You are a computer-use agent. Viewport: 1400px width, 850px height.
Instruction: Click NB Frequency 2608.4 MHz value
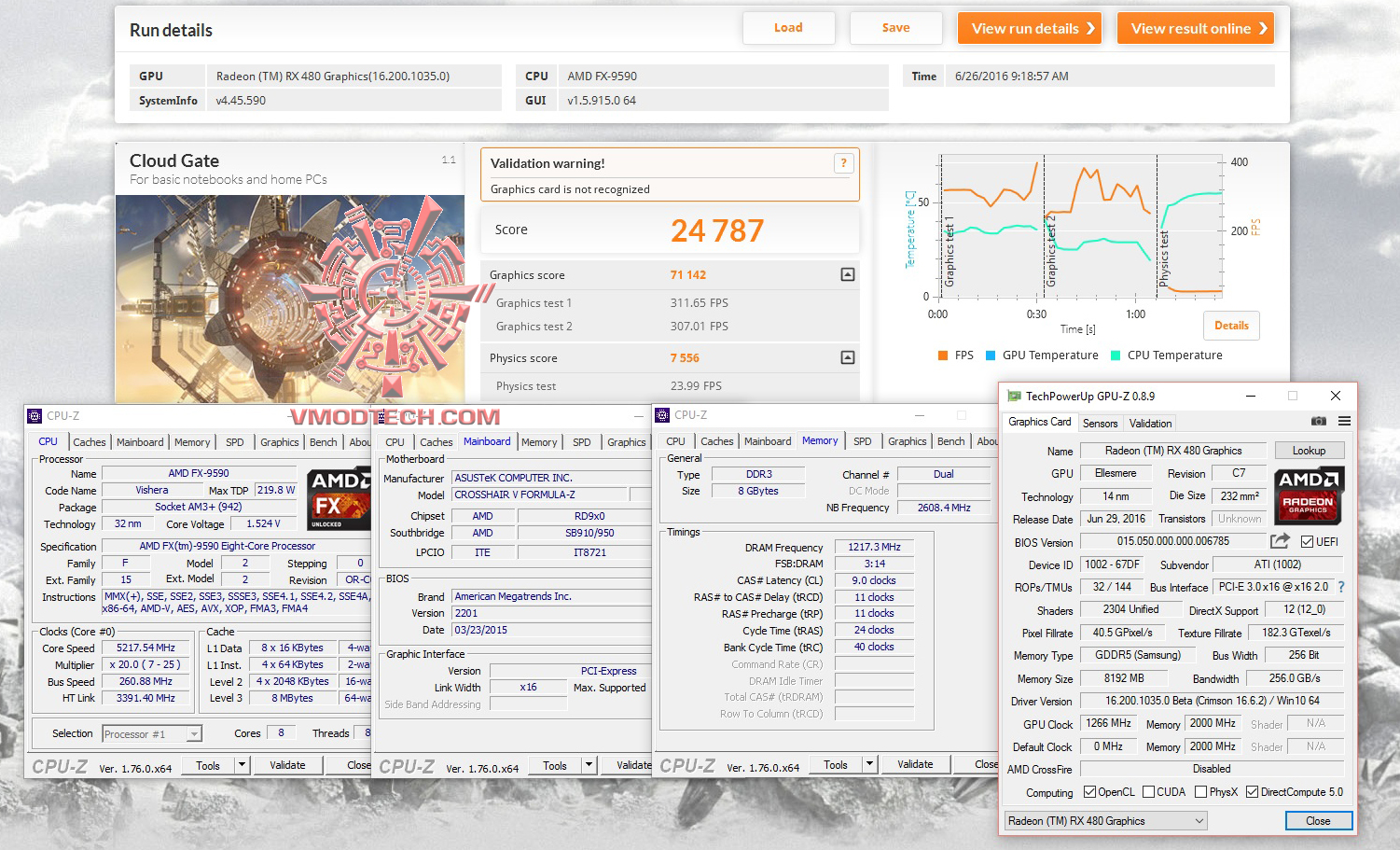(944, 508)
